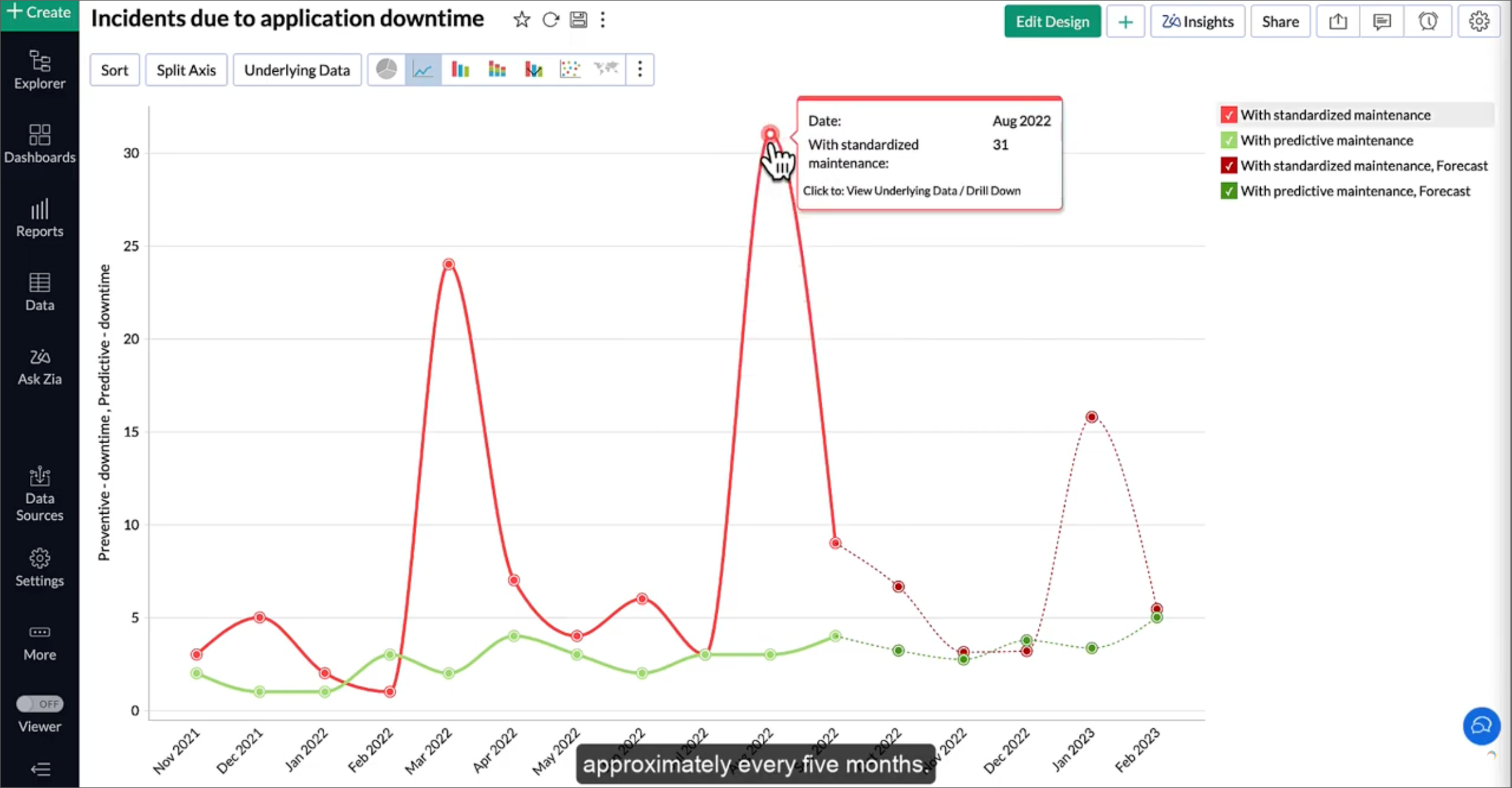Uncheck With standardized maintenance legend checkbox
Screen dimensions: 1512x788
click(x=1229, y=115)
